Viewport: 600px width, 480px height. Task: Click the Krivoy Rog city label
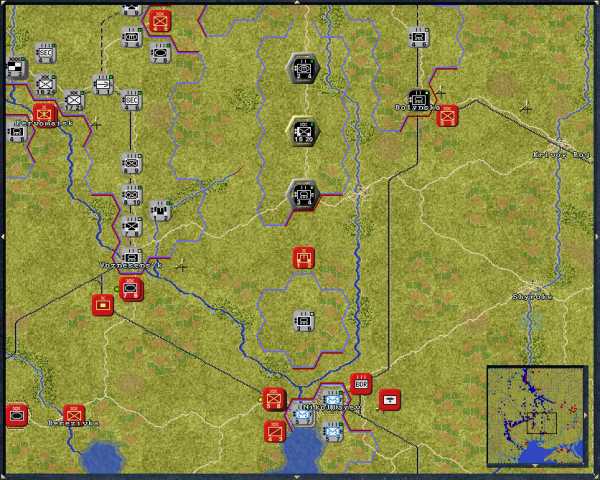click(x=562, y=155)
